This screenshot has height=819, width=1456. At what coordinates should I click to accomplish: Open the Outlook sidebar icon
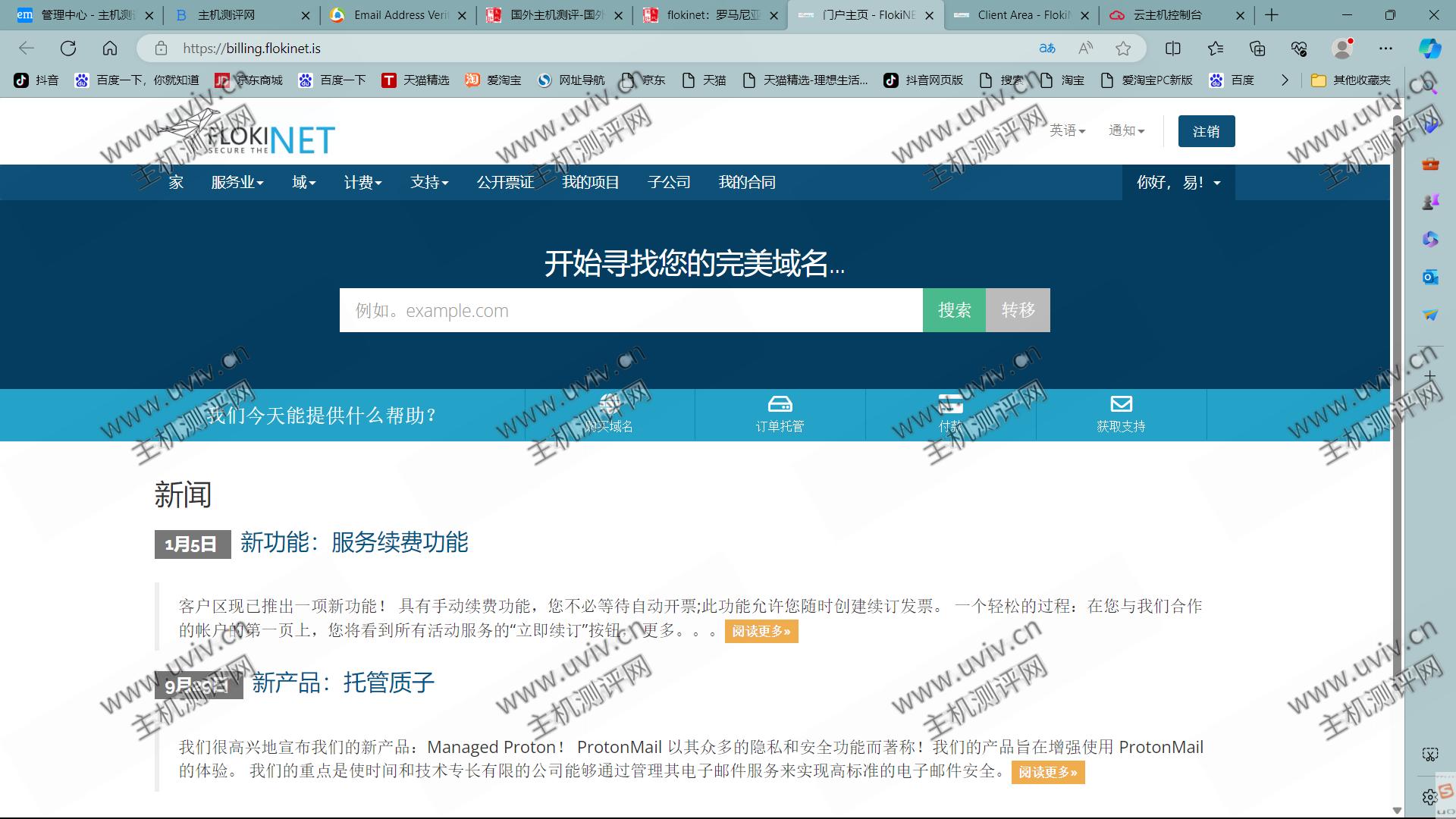tap(1430, 277)
